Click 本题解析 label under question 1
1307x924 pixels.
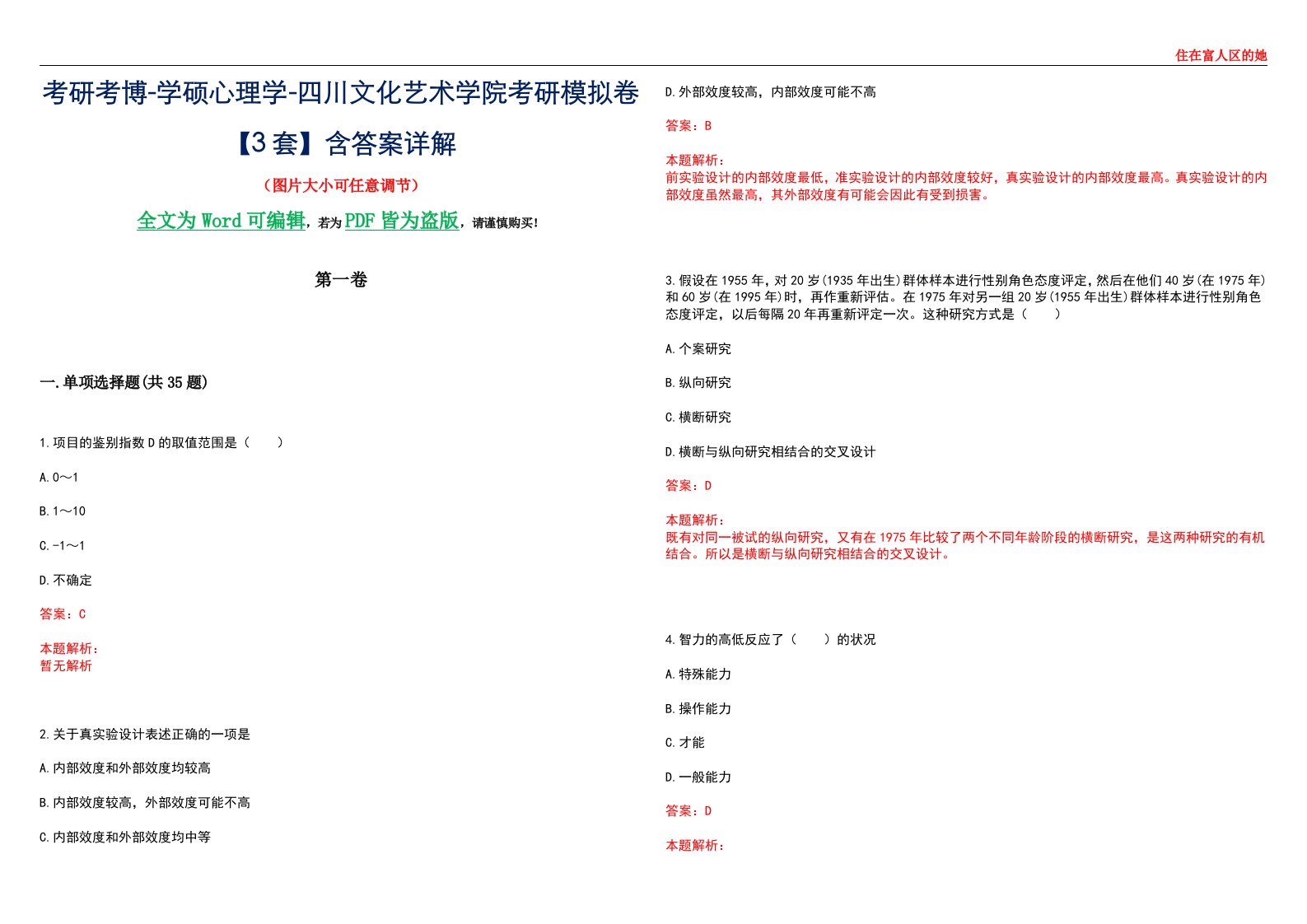[x=69, y=649]
